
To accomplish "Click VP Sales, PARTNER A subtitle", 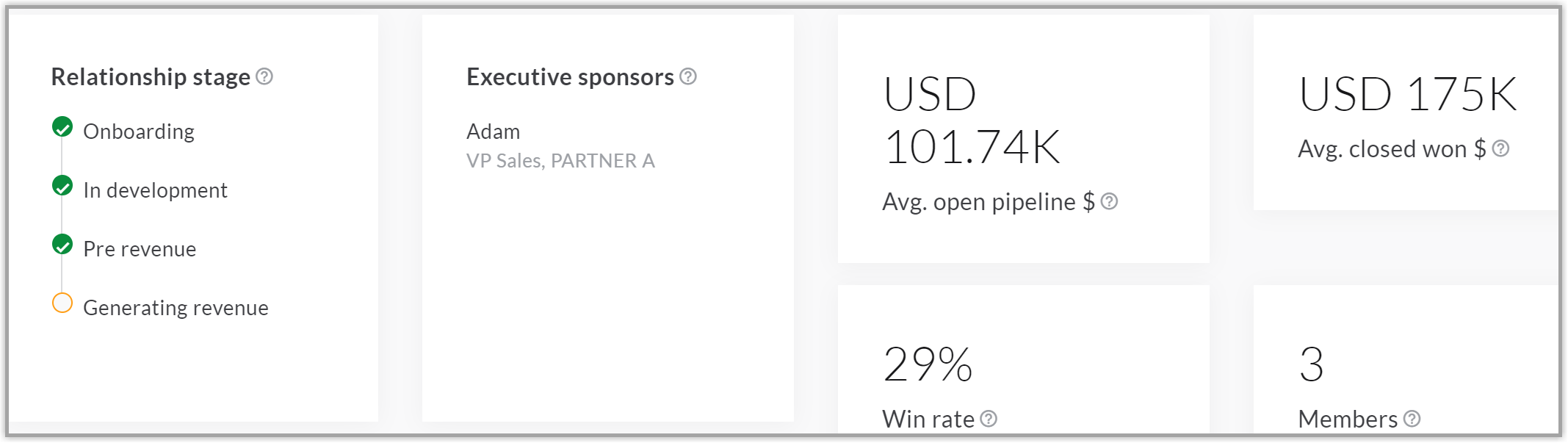I will click(561, 161).
